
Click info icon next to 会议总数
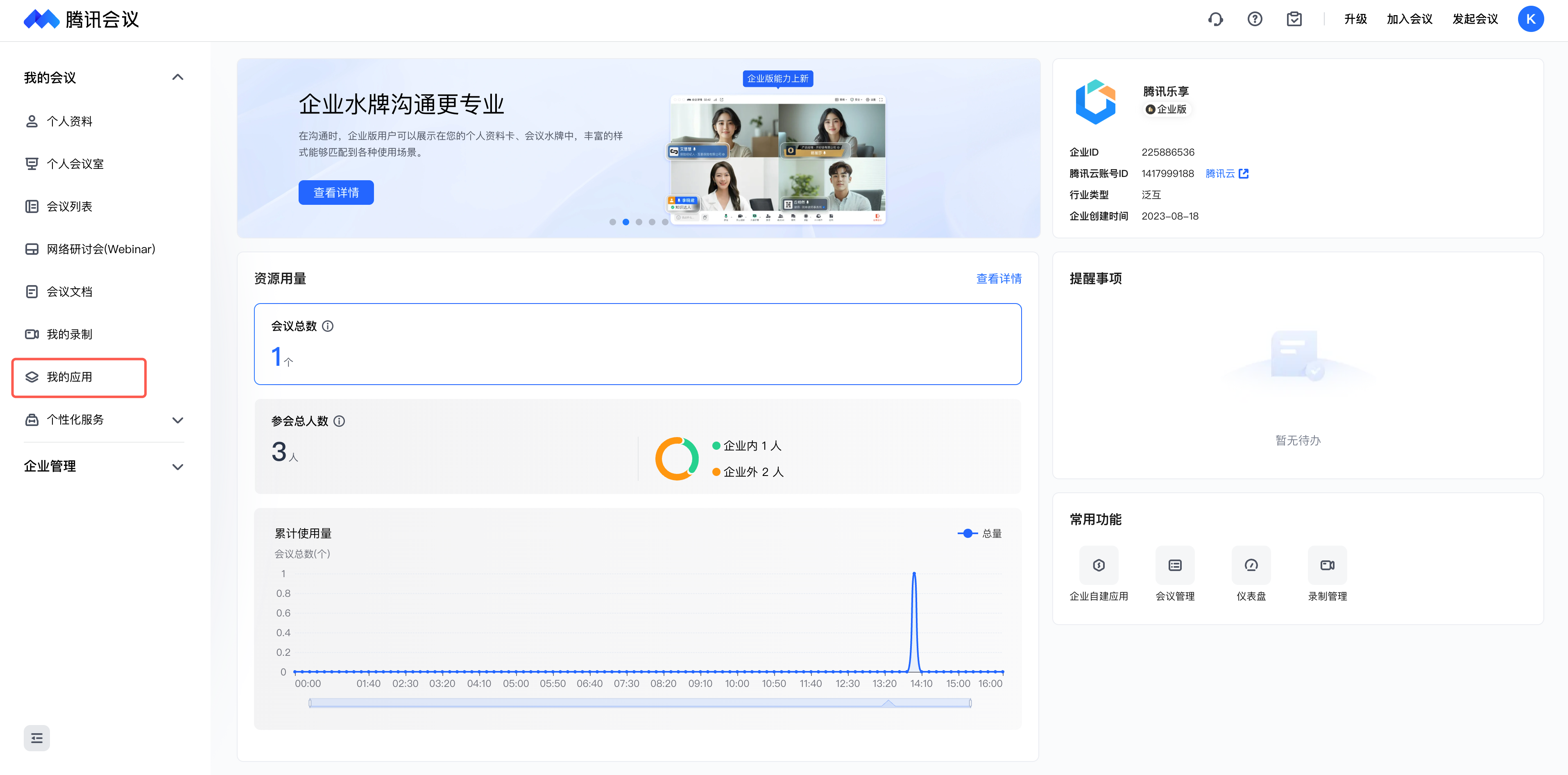point(327,326)
